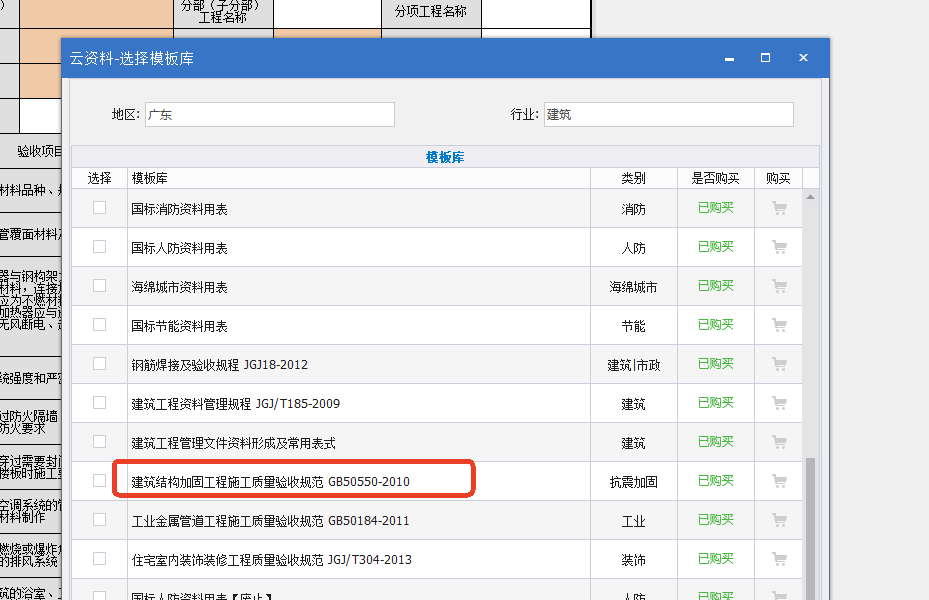The width and height of the screenshot is (929, 600).
Task: Enable checkbox for 住宅室内装饰装修工程质量验收规范
Action: pos(99,559)
